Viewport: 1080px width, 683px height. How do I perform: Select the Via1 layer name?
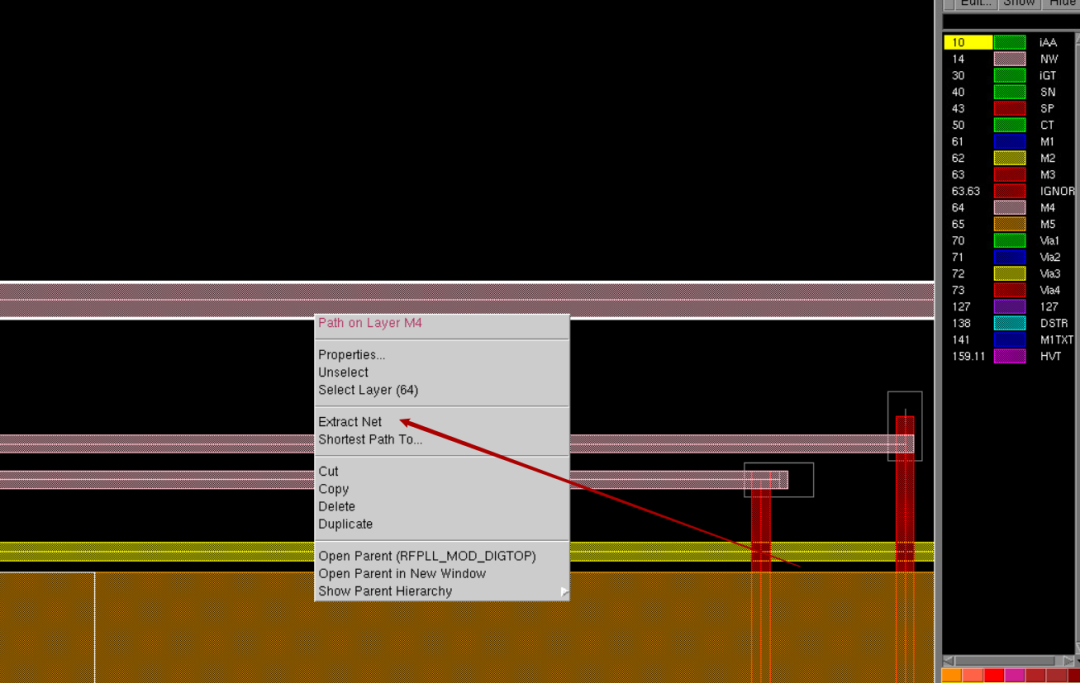click(1050, 241)
